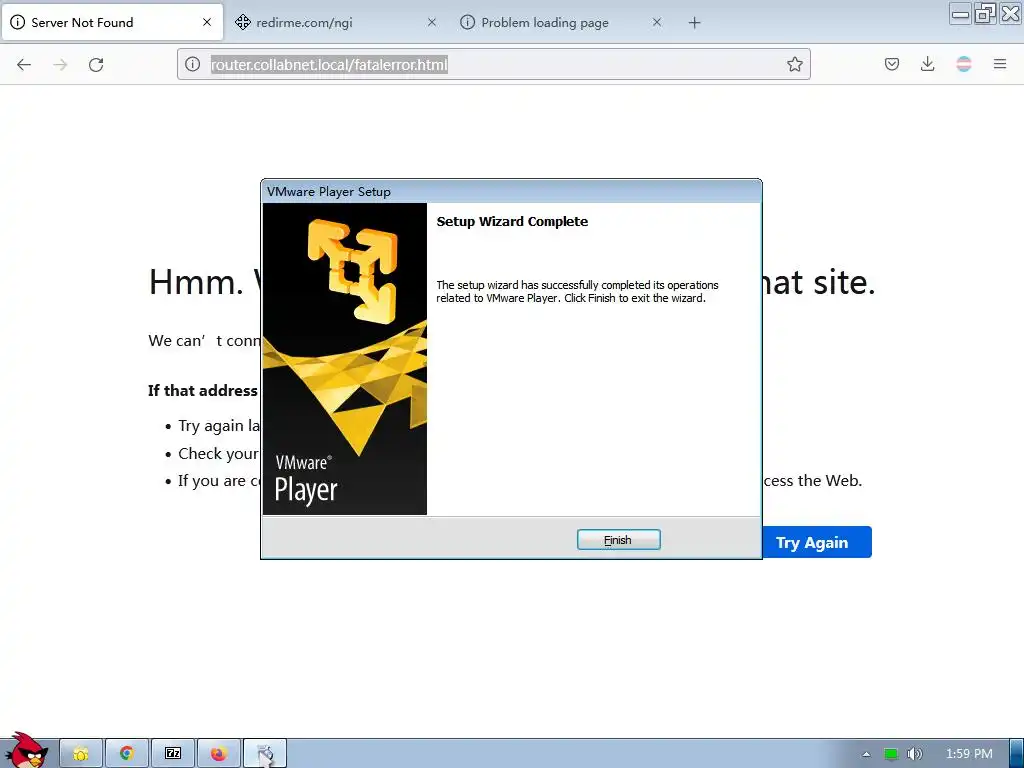1024x768 pixels.
Task: Close the Server Not Found tab
Action: [x=207, y=22]
